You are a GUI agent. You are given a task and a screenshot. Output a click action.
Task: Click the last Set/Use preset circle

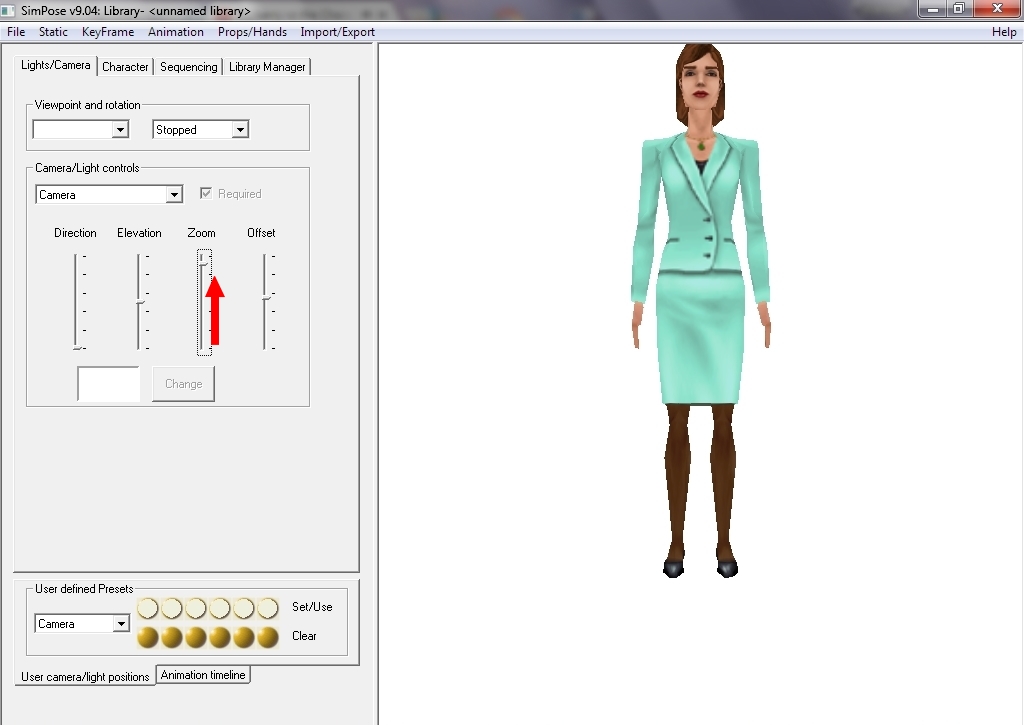tap(268, 608)
